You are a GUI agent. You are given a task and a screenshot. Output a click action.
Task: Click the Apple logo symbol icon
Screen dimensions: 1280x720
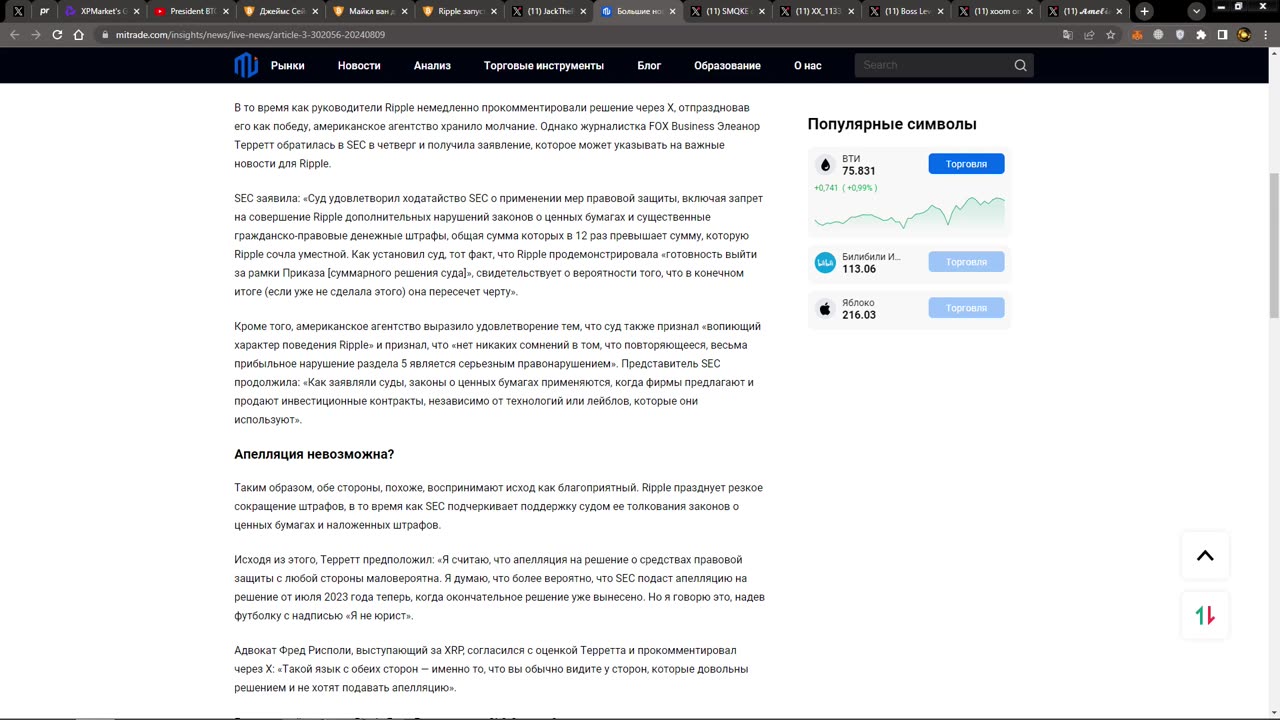point(825,309)
